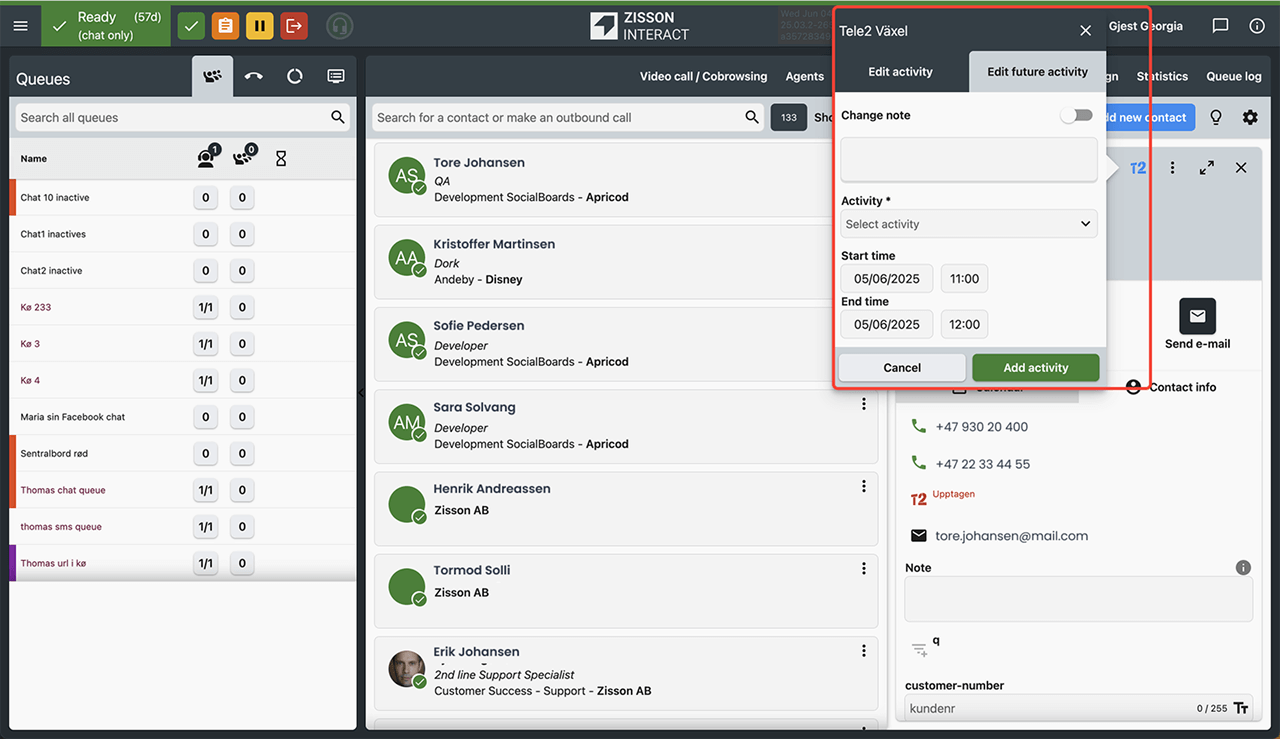This screenshot has width=1280, height=739.
Task: Open the Select activity dropdown
Action: click(969, 224)
